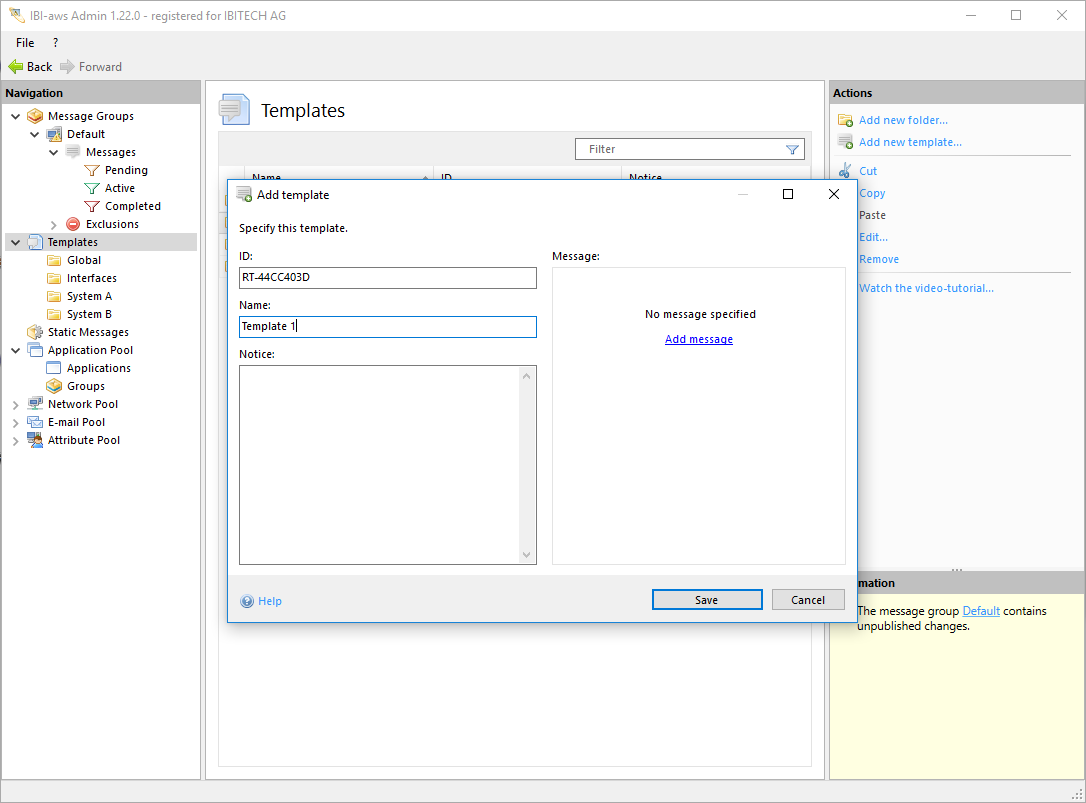Click the Exclusions red stop icon
Image resolution: width=1086 pixels, height=803 pixels.
click(73, 224)
